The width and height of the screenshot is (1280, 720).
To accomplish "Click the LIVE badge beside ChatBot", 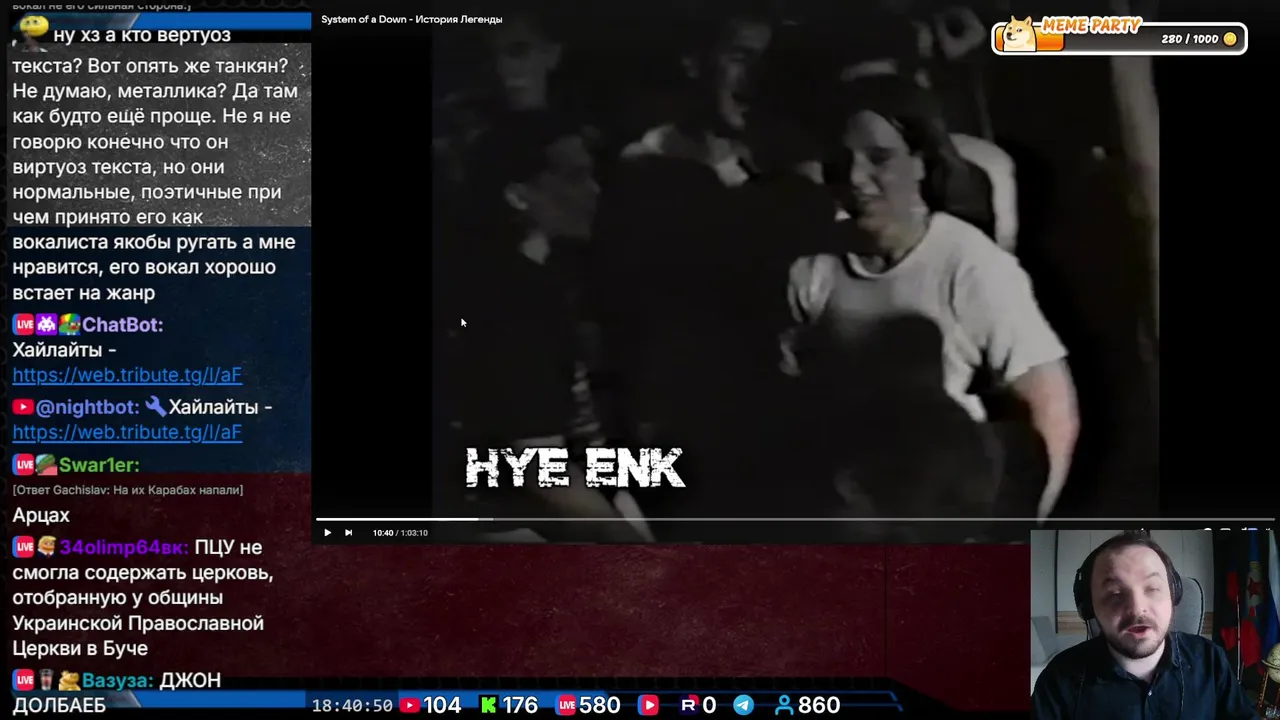I will tap(23, 325).
